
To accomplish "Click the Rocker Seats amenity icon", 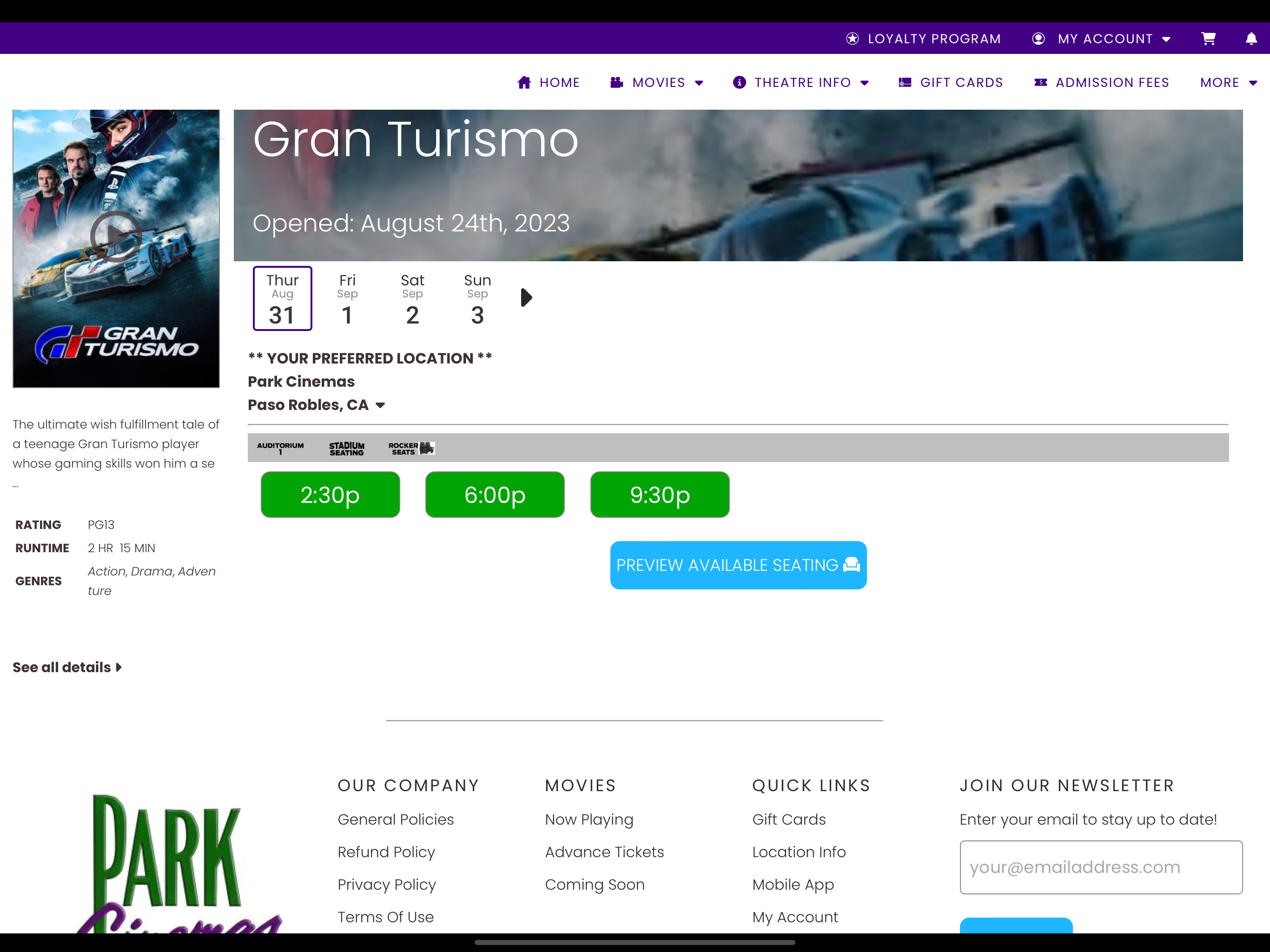I will point(412,449).
